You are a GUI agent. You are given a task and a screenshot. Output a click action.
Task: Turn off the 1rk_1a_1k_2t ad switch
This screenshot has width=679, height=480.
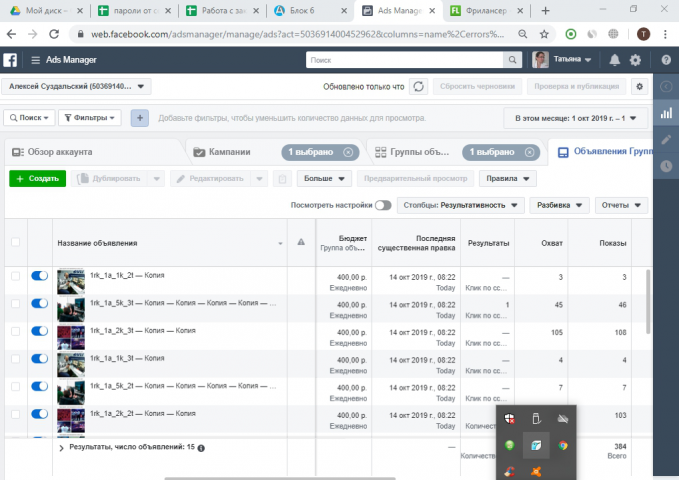click(39, 276)
